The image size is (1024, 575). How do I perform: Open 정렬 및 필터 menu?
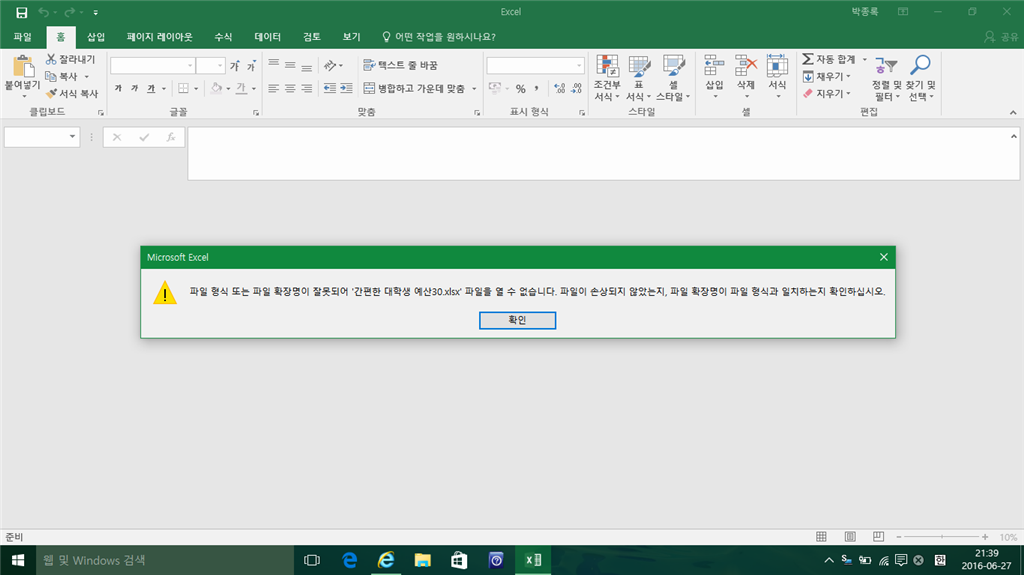(x=886, y=78)
